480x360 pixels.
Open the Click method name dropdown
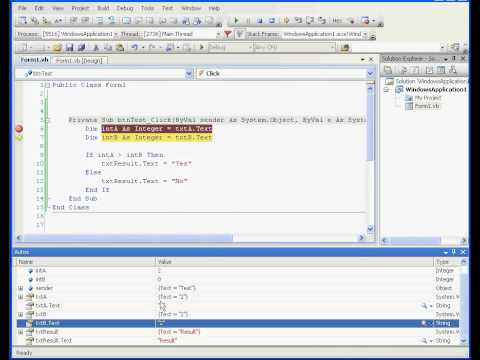[370, 74]
